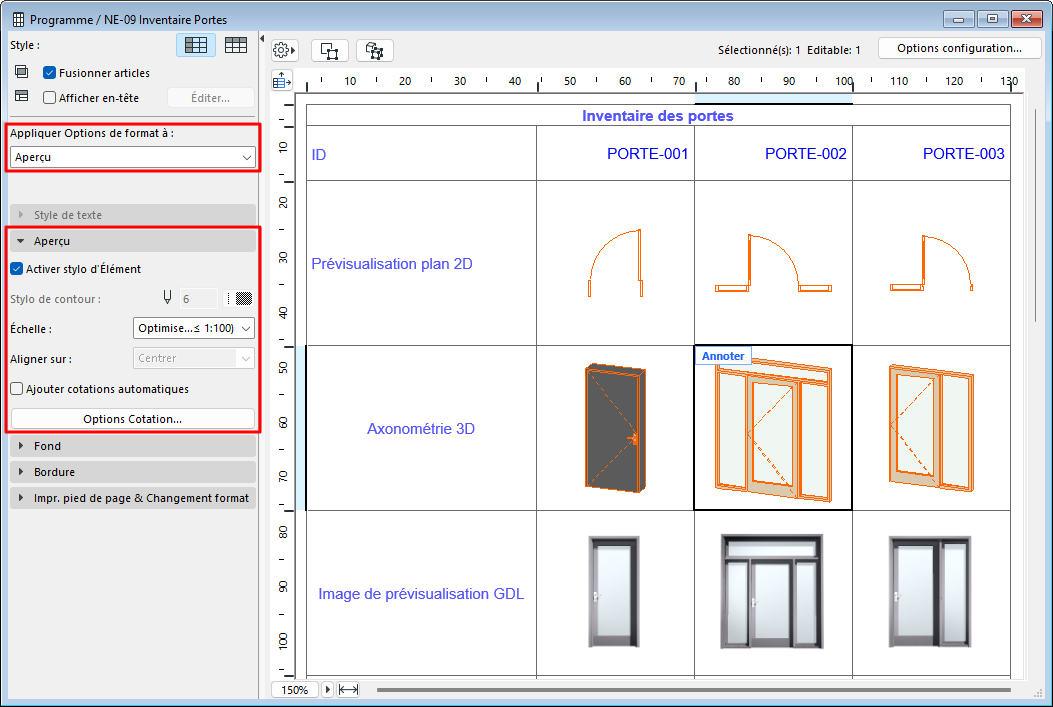
Task: Click the table resize icon beside the ruler
Action: [x=282, y=81]
